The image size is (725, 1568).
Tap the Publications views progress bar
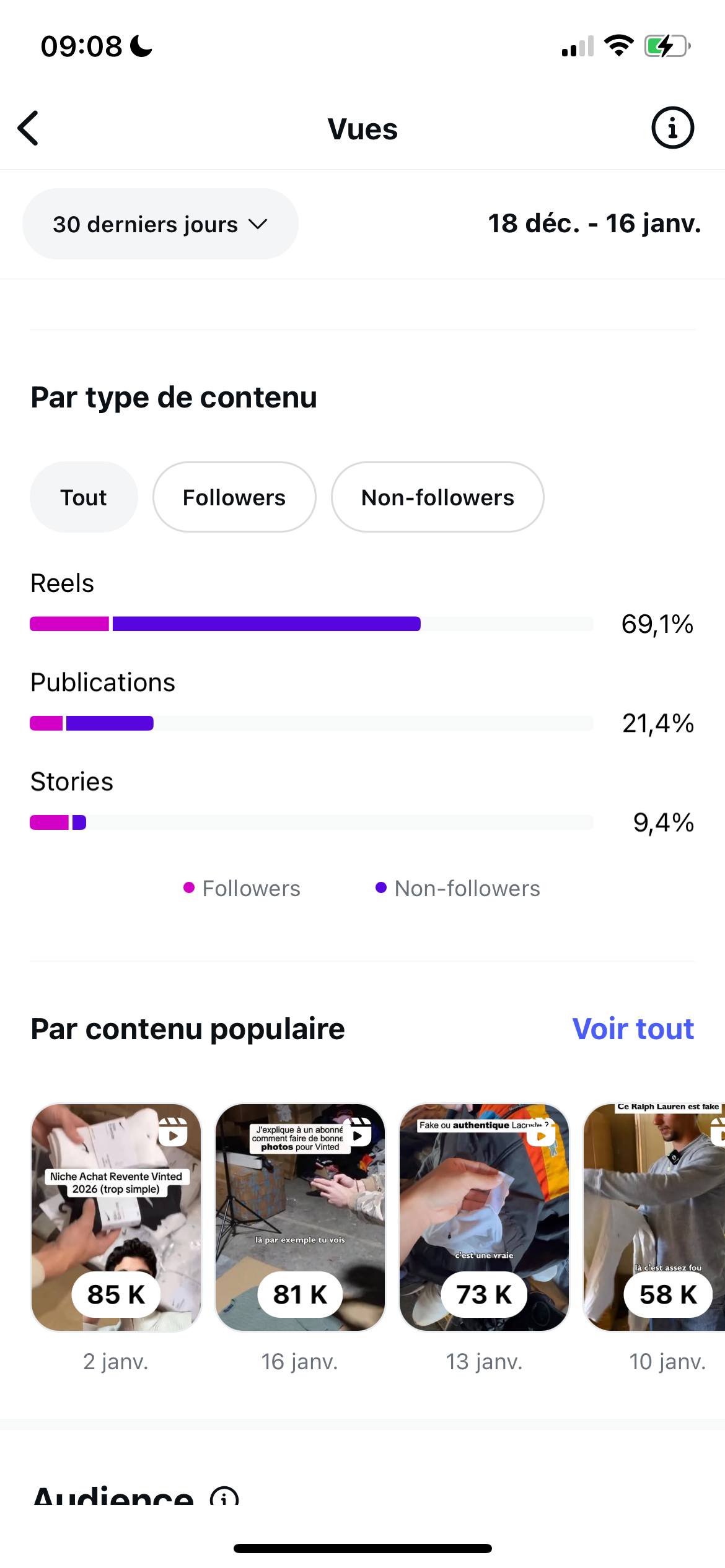[311, 723]
